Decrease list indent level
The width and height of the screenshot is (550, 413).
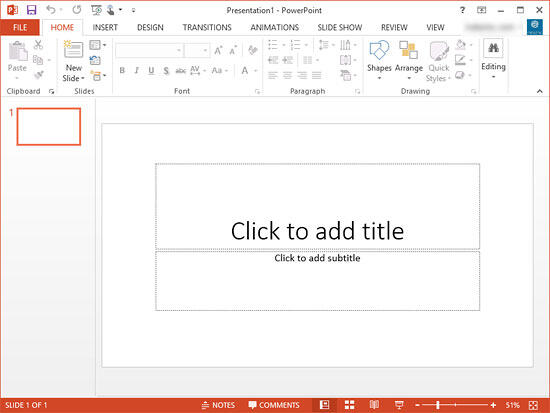click(273, 60)
